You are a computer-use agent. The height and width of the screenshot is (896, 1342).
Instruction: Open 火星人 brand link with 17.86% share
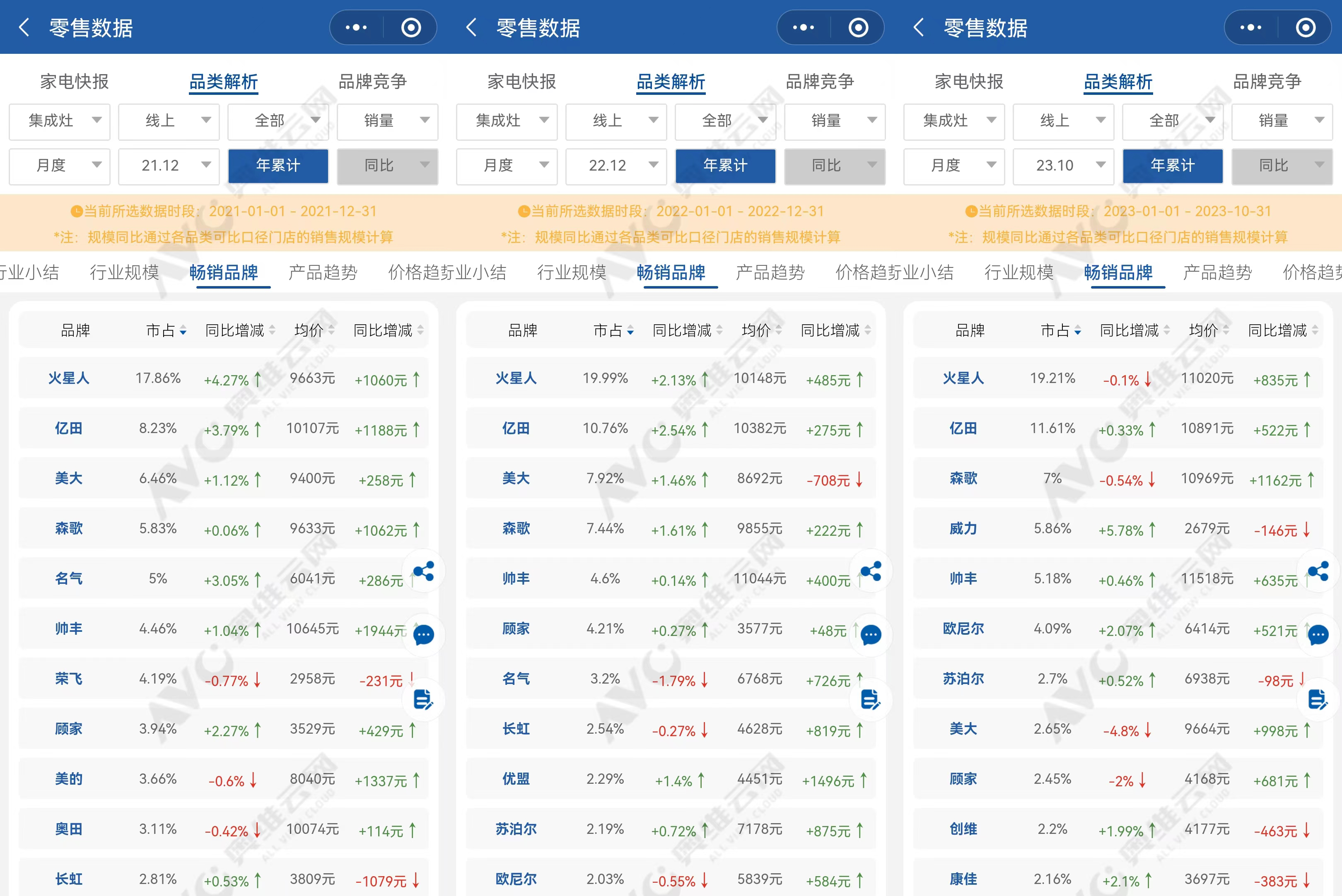coord(69,378)
